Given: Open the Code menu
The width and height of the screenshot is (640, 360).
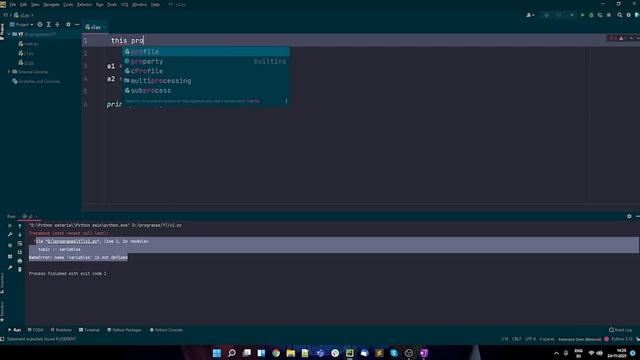Looking at the screenshot, I should click(68, 4).
